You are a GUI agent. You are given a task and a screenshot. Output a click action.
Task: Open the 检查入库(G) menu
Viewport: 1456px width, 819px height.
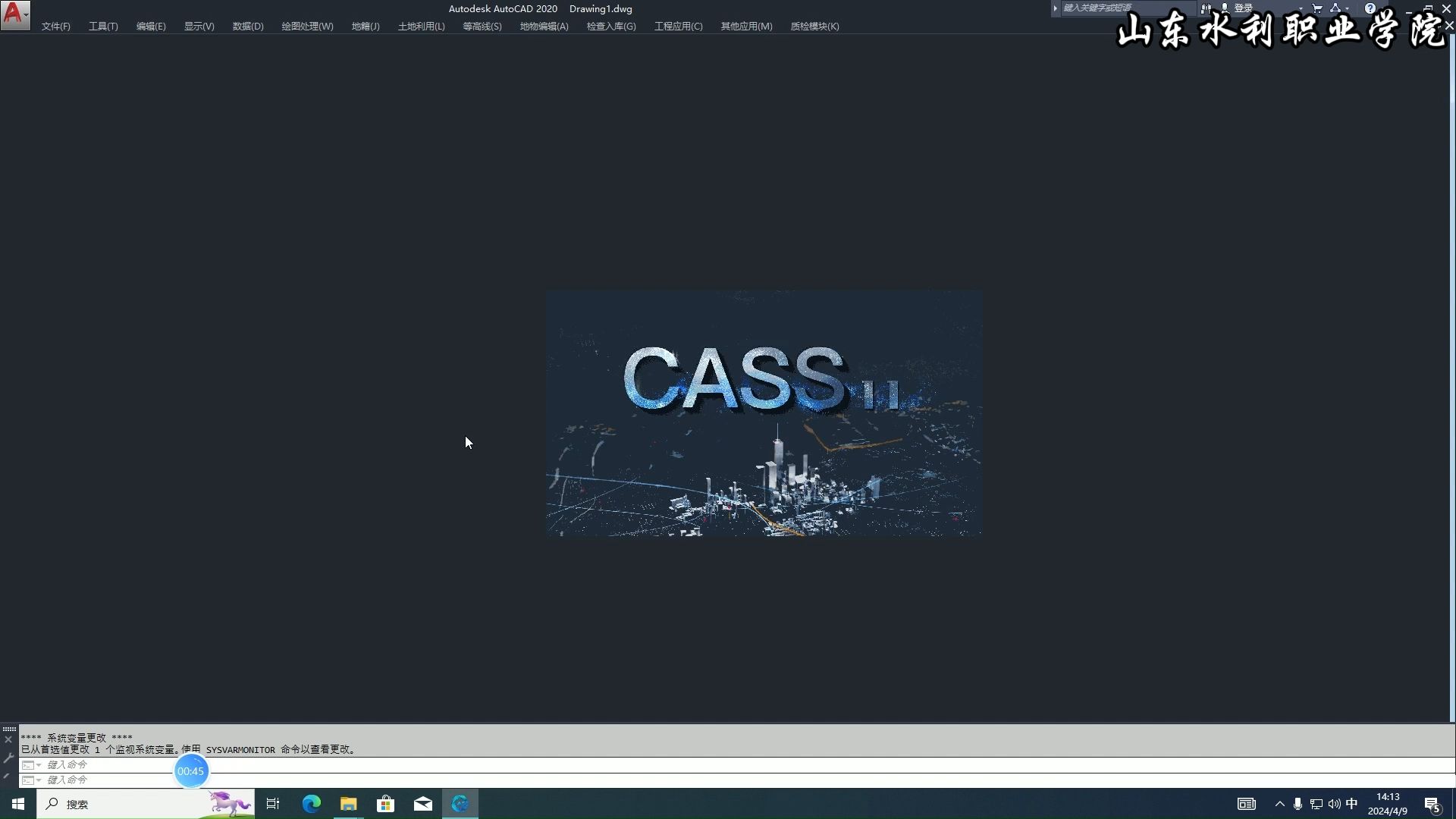coord(611,27)
